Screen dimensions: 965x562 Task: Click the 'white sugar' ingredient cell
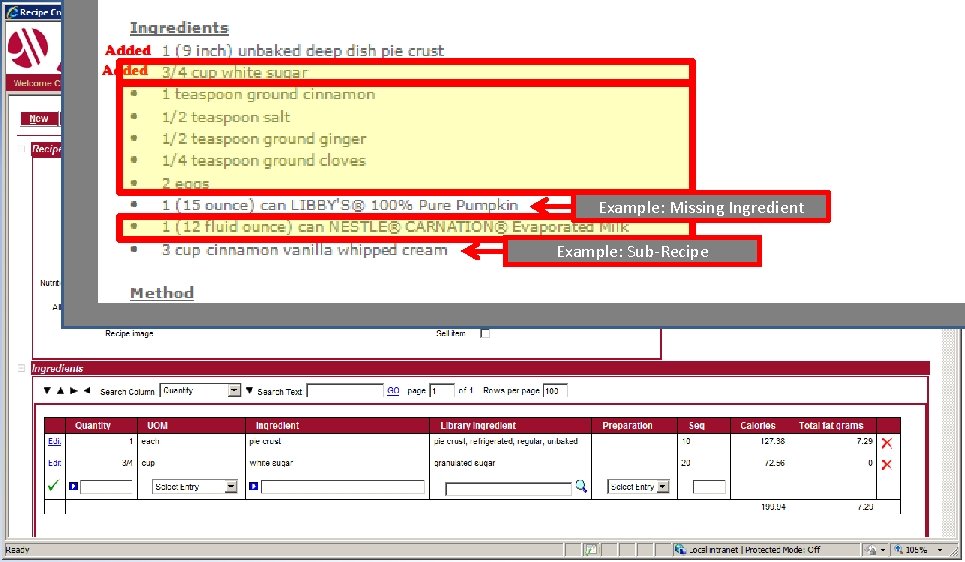(x=271, y=463)
